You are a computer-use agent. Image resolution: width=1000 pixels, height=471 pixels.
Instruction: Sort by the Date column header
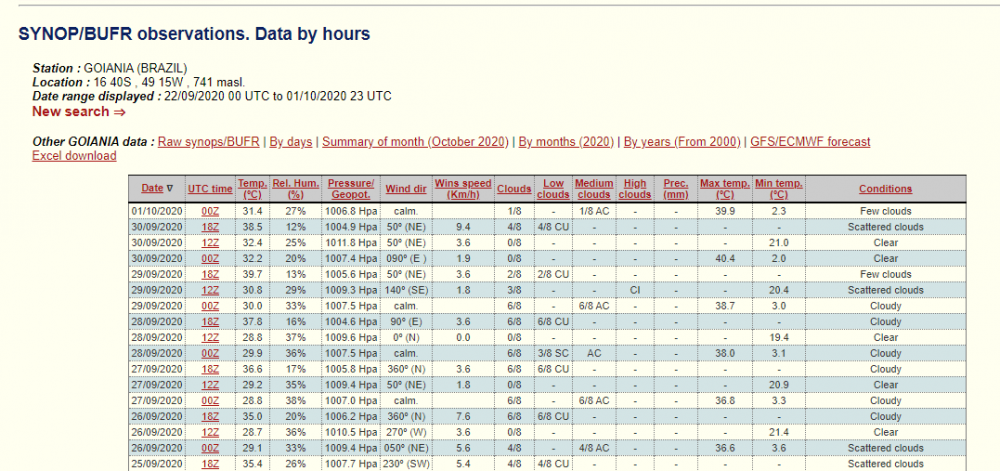(x=152, y=188)
